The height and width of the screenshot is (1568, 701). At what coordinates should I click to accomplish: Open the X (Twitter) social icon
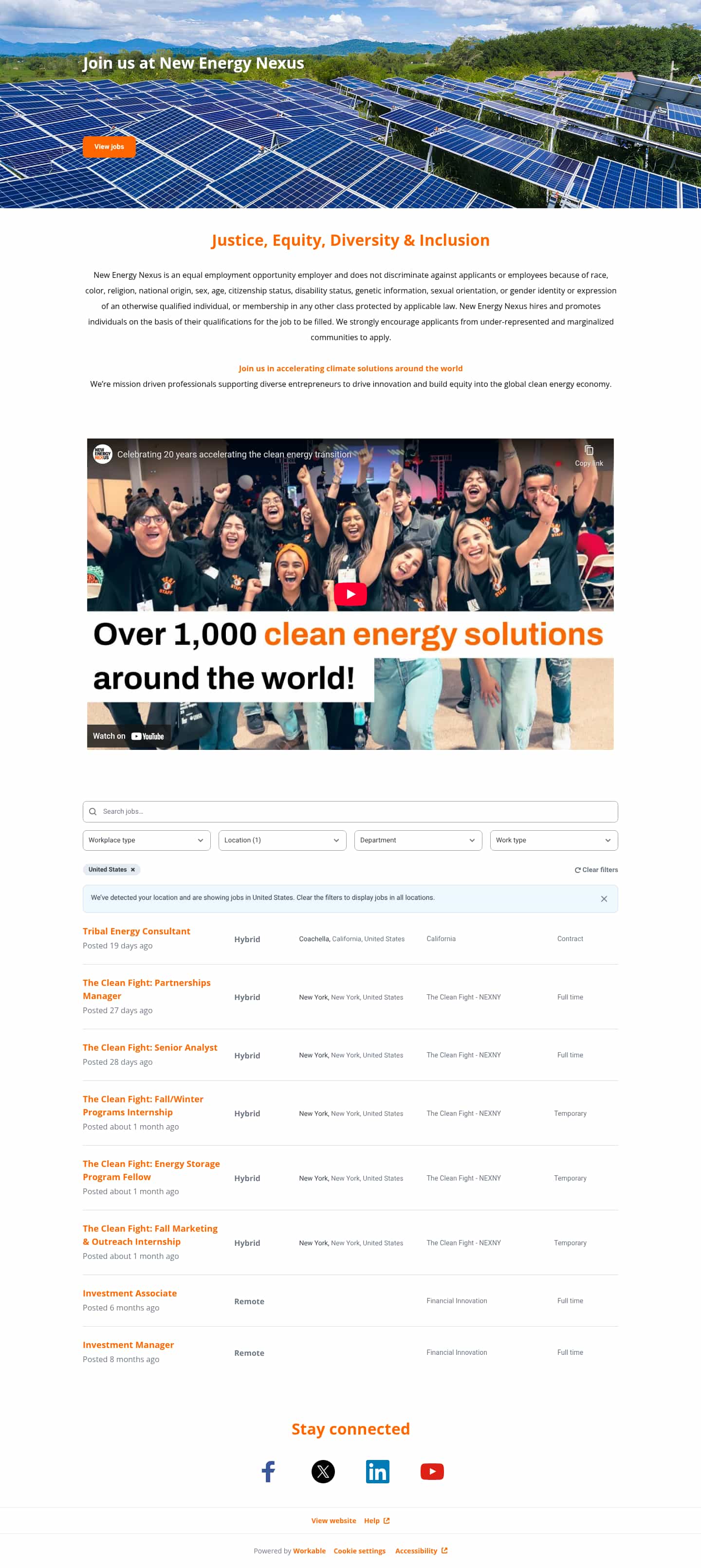[323, 1472]
